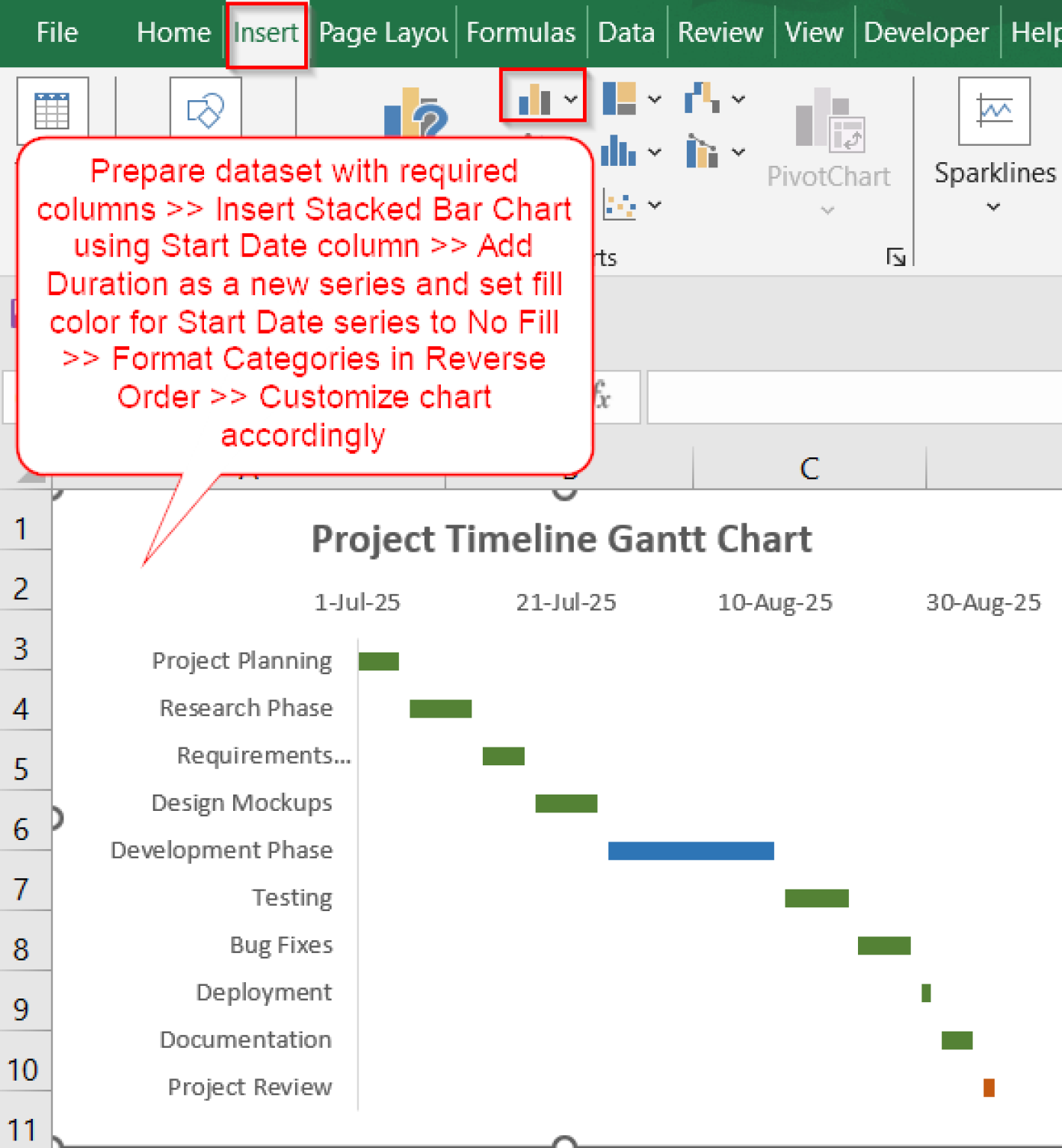Open the Charts dialog box launcher
1062x1148 pixels.
[x=897, y=256]
